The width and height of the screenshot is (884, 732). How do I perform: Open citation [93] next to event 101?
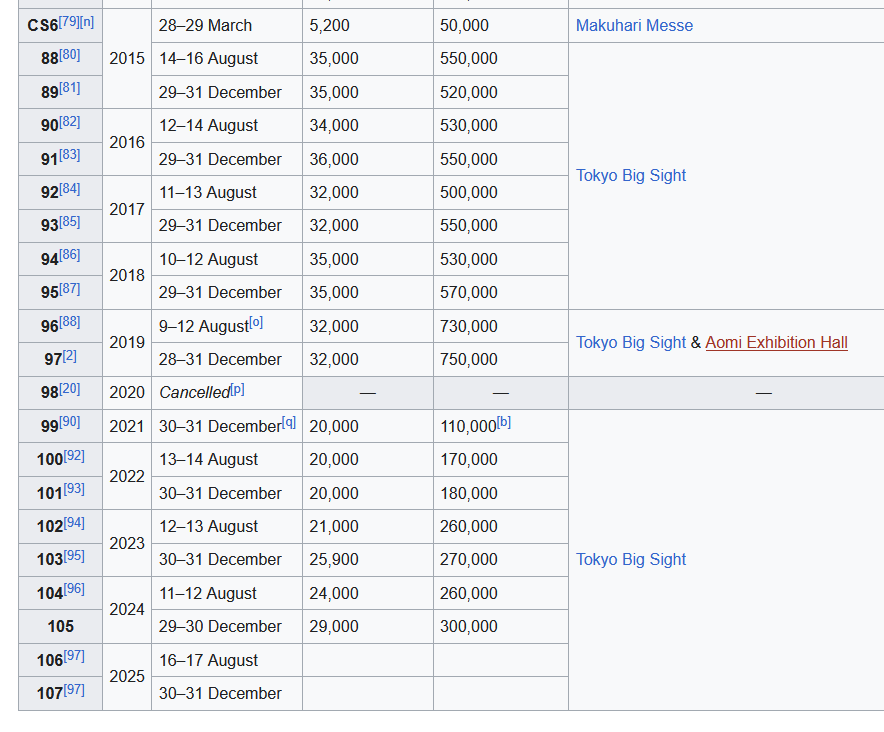(x=74, y=489)
